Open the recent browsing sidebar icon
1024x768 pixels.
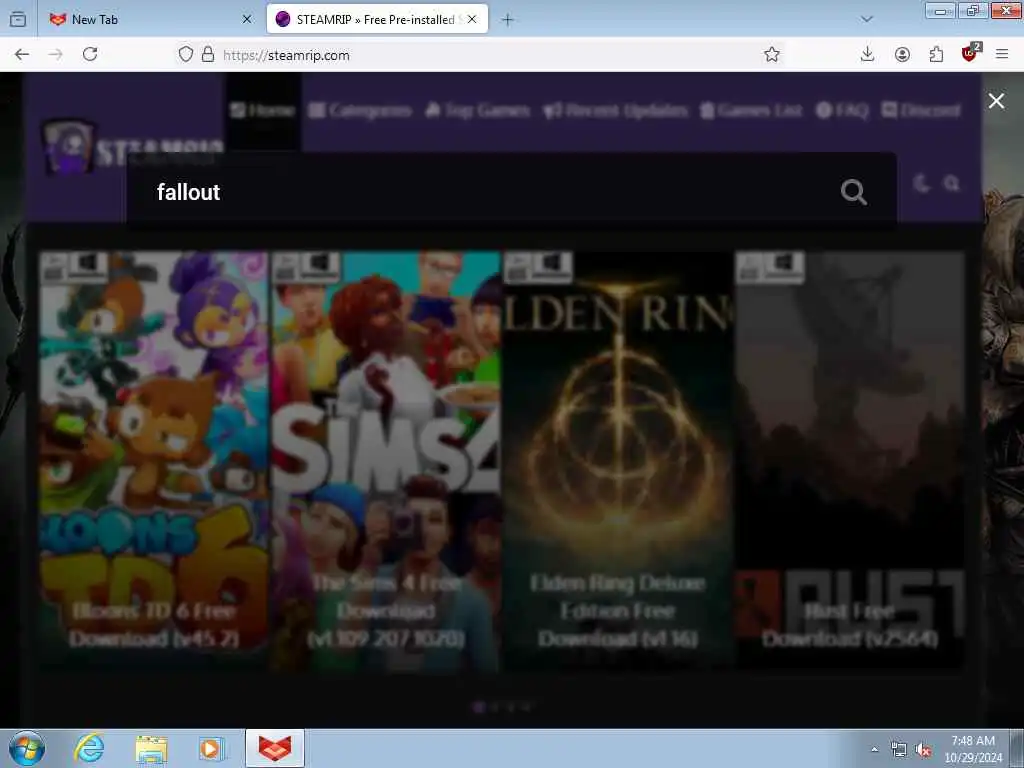(x=18, y=20)
